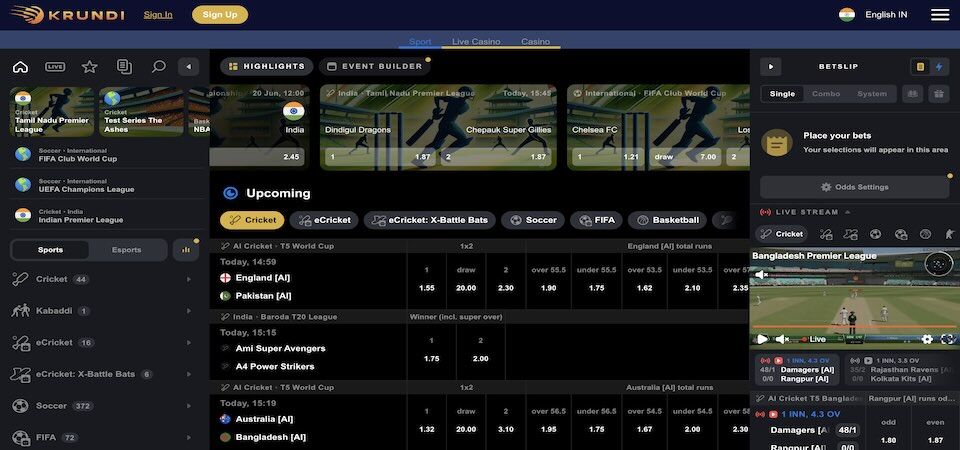
Task: Open the search magnifier icon
Action: pos(159,67)
